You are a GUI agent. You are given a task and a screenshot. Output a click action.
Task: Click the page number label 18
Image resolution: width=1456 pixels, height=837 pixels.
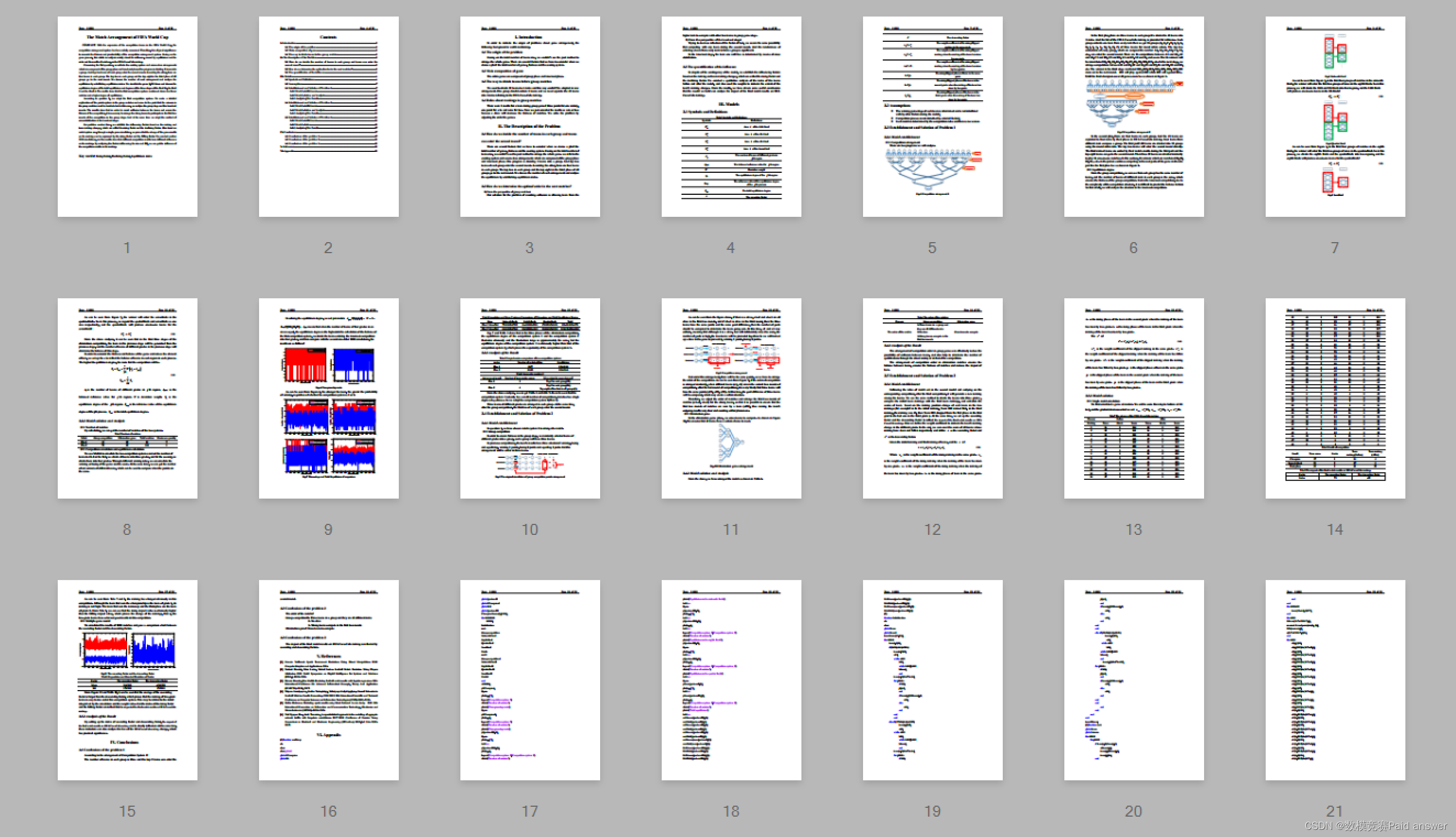point(731,811)
